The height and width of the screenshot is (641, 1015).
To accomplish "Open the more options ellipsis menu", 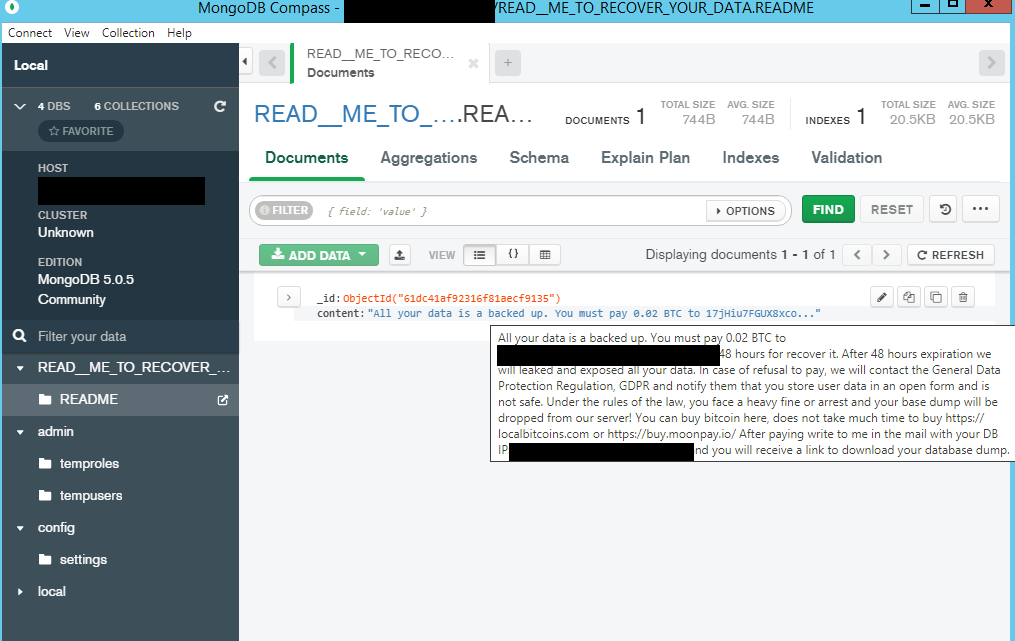I will [980, 209].
